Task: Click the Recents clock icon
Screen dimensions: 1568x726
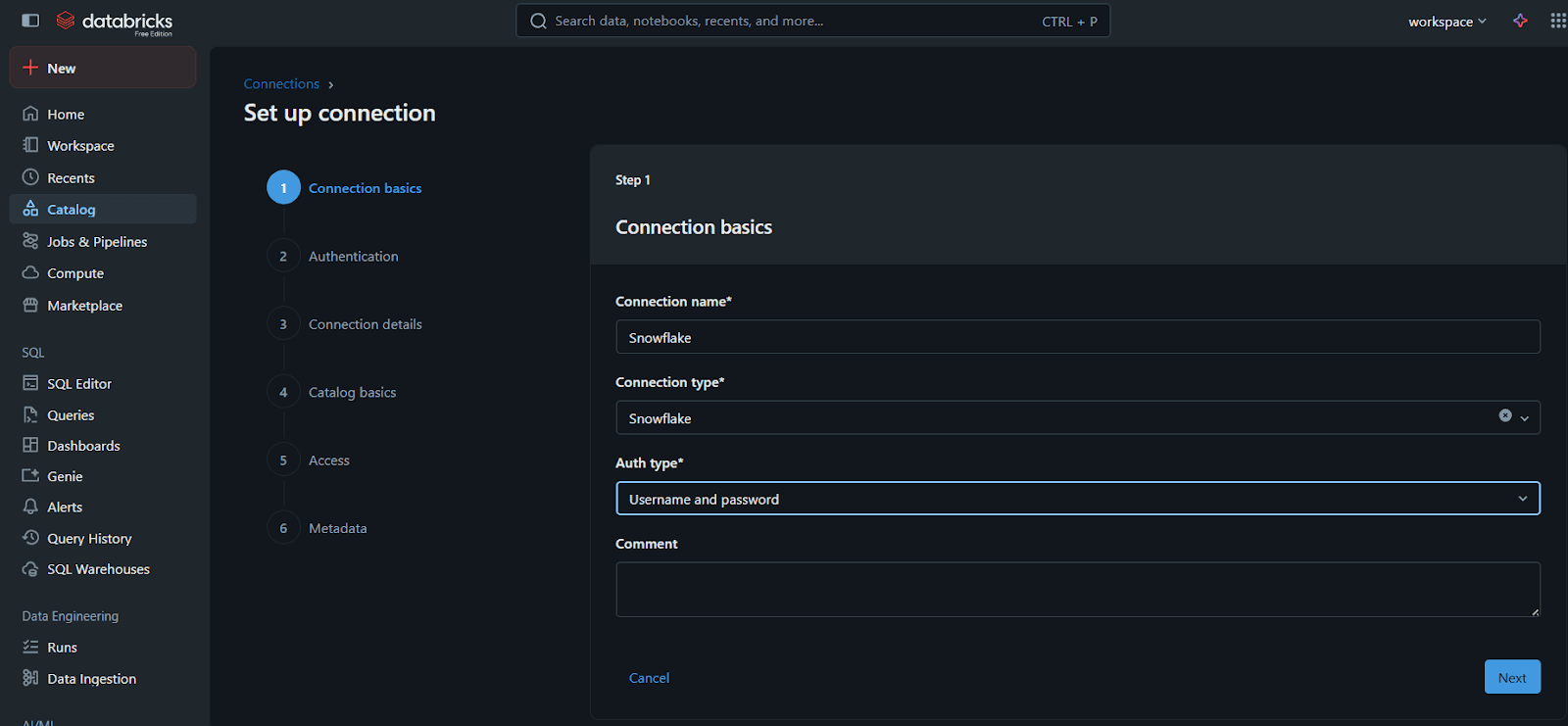Action: 30,177
